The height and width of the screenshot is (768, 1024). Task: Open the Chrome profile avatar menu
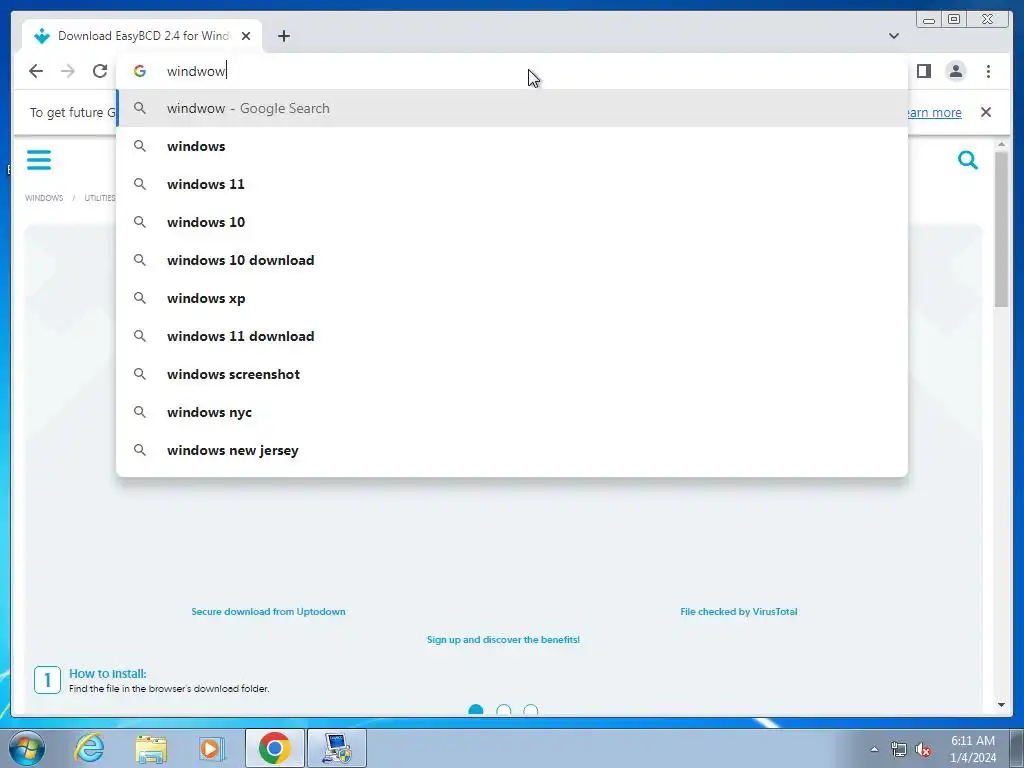tap(955, 71)
